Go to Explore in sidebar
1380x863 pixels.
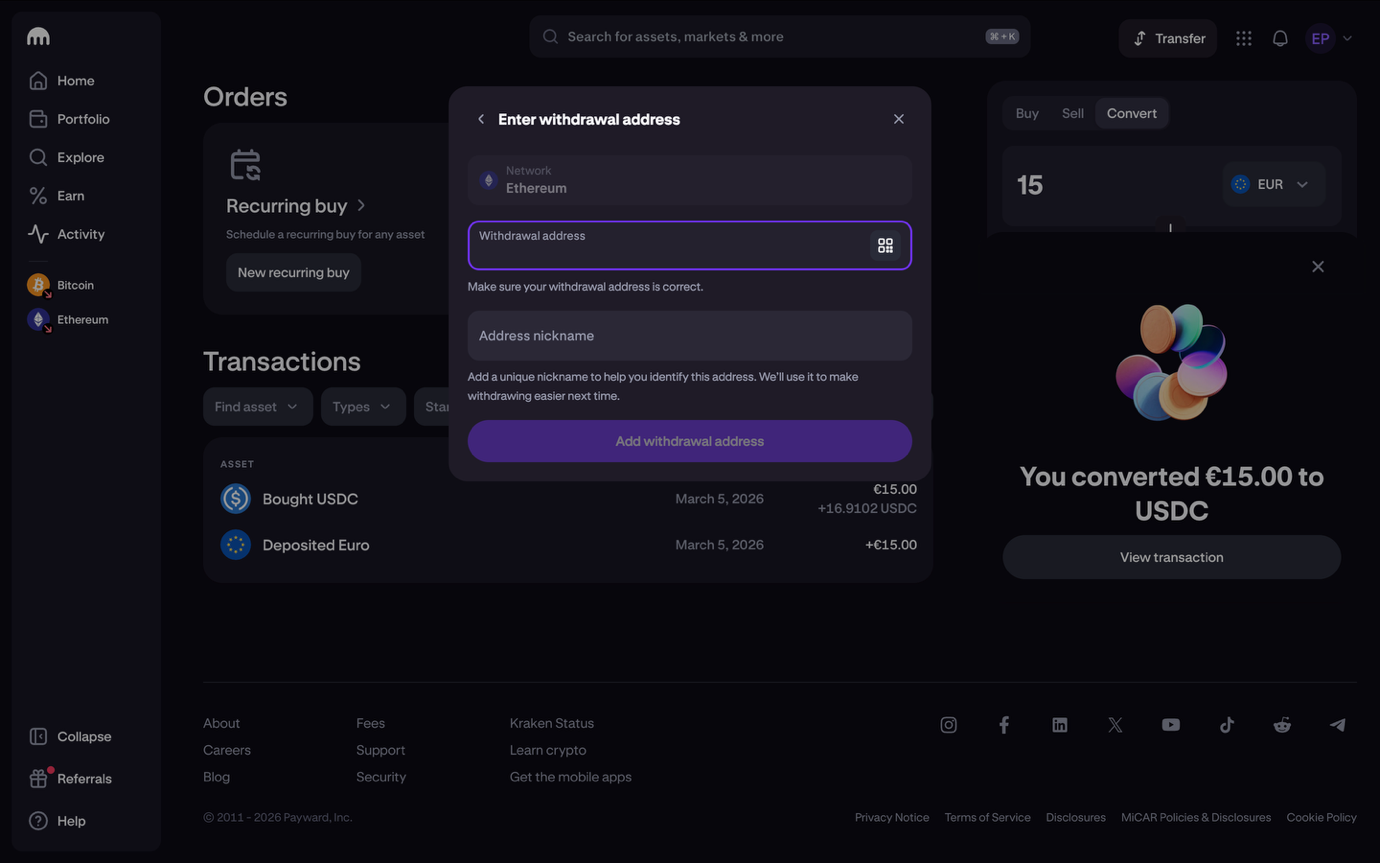pyautogui.click(x=67, y=157)
